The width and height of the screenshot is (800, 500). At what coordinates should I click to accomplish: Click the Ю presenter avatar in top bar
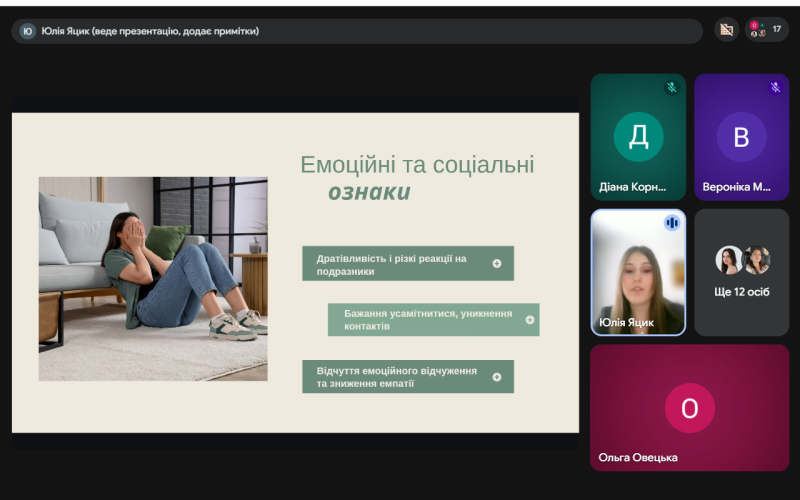pos(27,31)
